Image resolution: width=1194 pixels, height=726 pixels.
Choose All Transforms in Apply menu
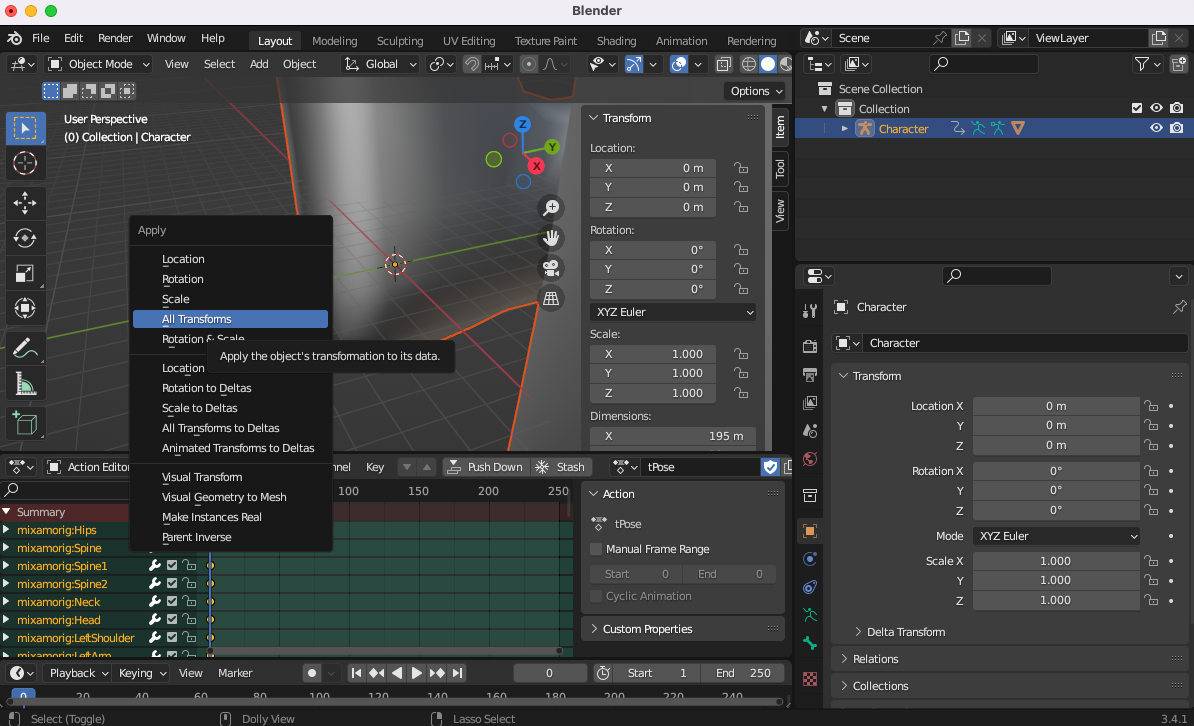pyautogui.click(x=230, y=318)
